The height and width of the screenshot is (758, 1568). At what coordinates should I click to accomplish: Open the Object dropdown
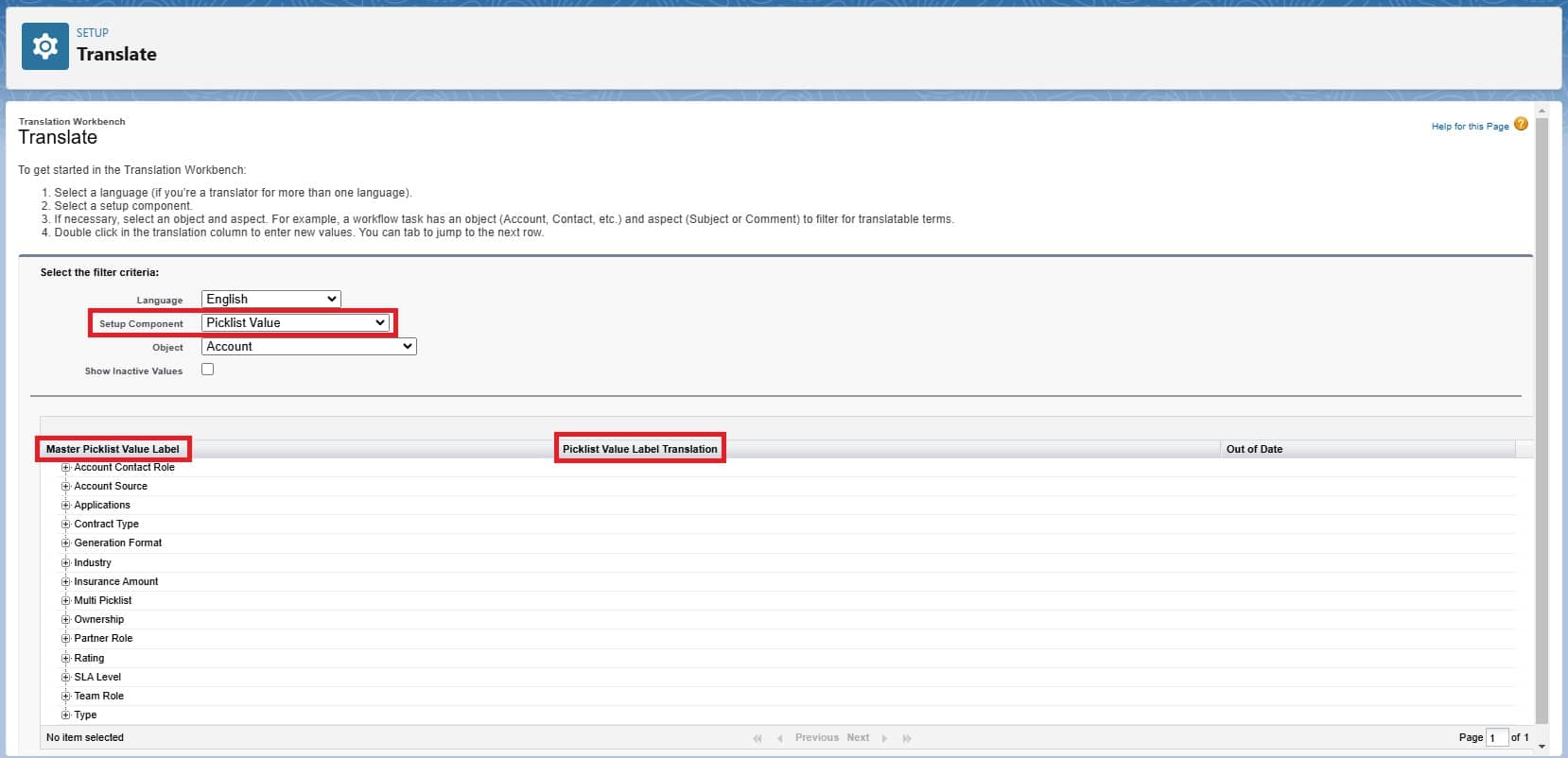point(308,347)
